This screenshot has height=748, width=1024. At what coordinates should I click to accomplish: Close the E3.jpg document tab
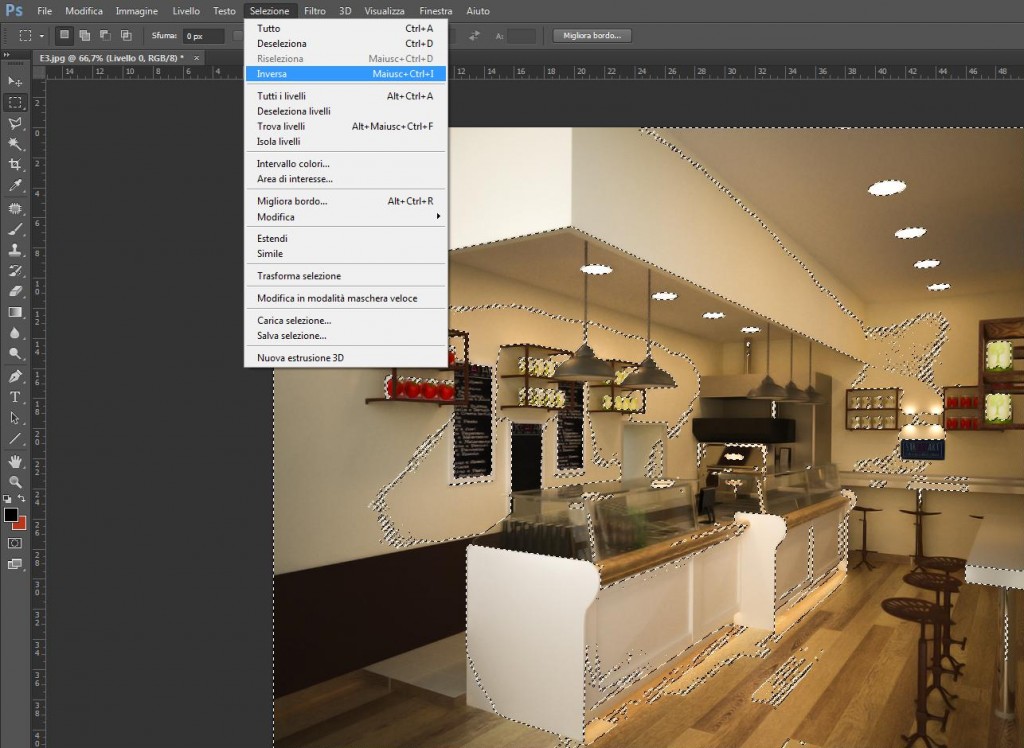tap(197, 58)
